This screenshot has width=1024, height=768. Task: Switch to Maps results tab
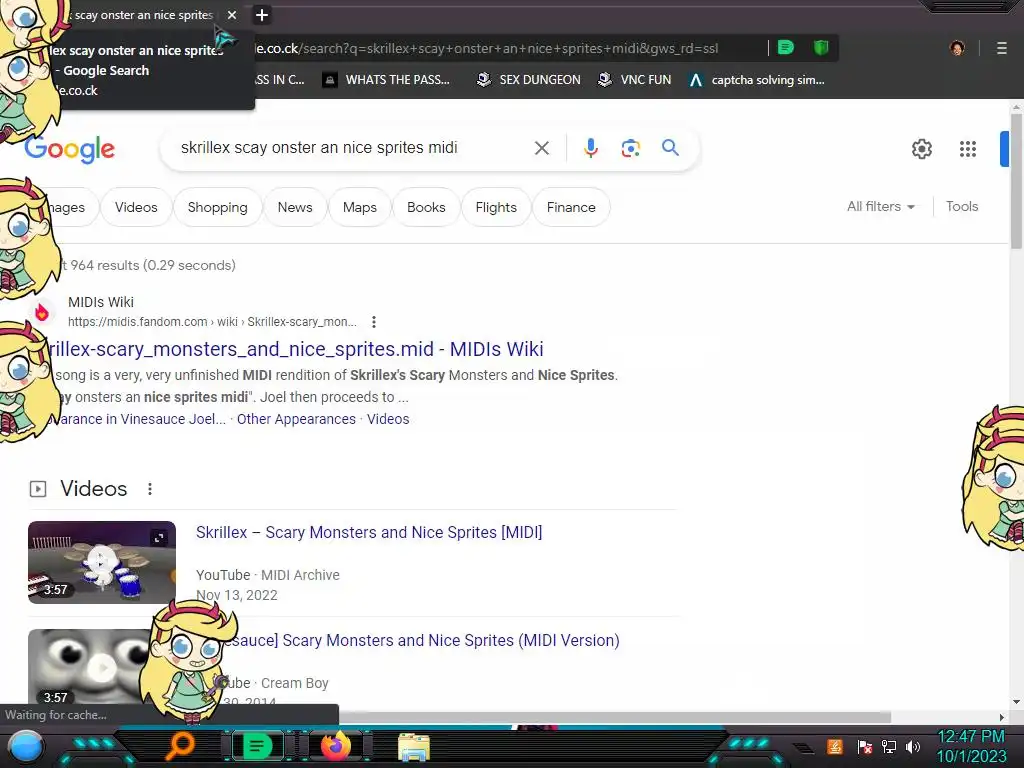click(x=360, y=207)
